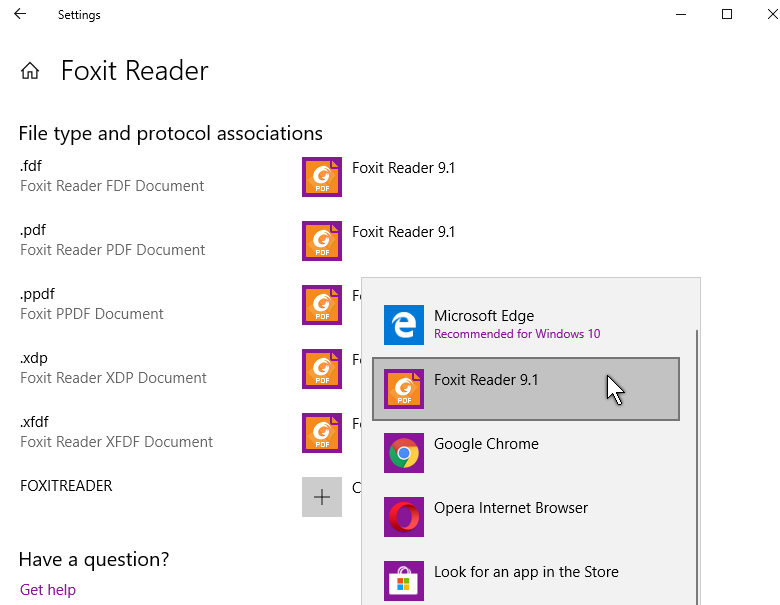Screen dimensions: 780x605
Task: Click Foxit icon for .pdf association
Action: (x=322, y=241)
